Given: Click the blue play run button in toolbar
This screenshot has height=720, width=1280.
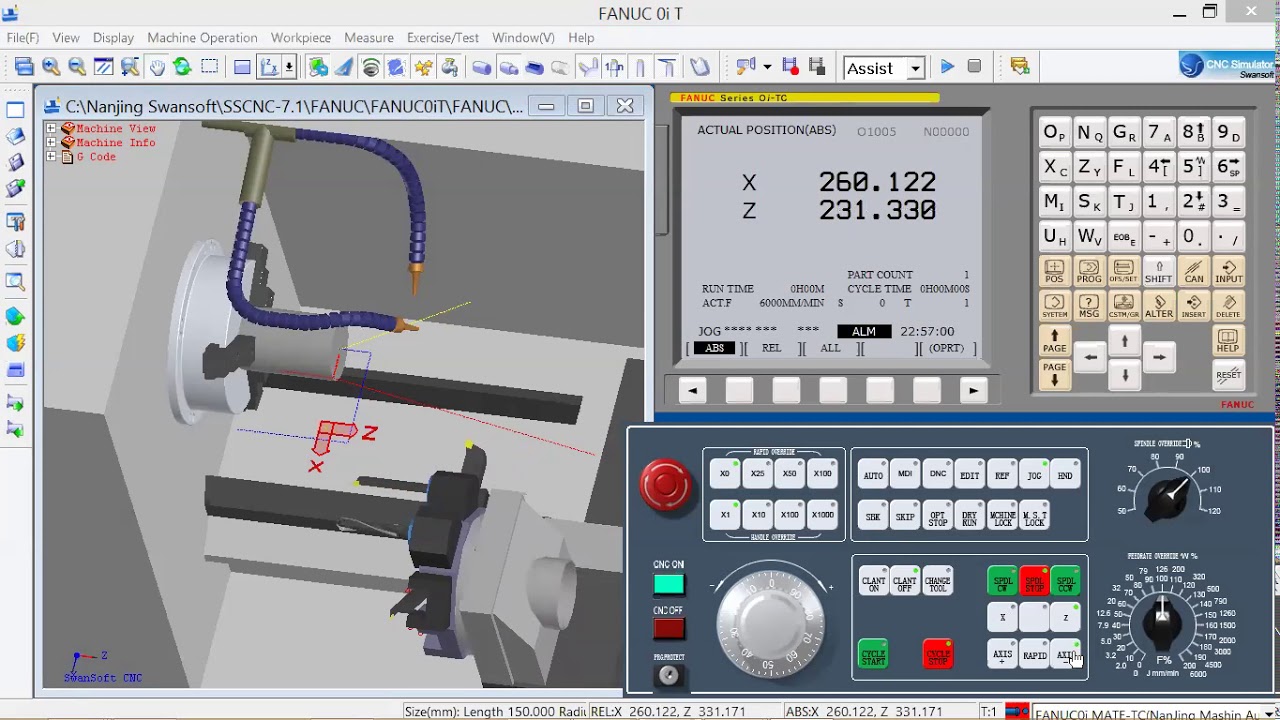Looking at the screenshot, I should click(947, 67).
